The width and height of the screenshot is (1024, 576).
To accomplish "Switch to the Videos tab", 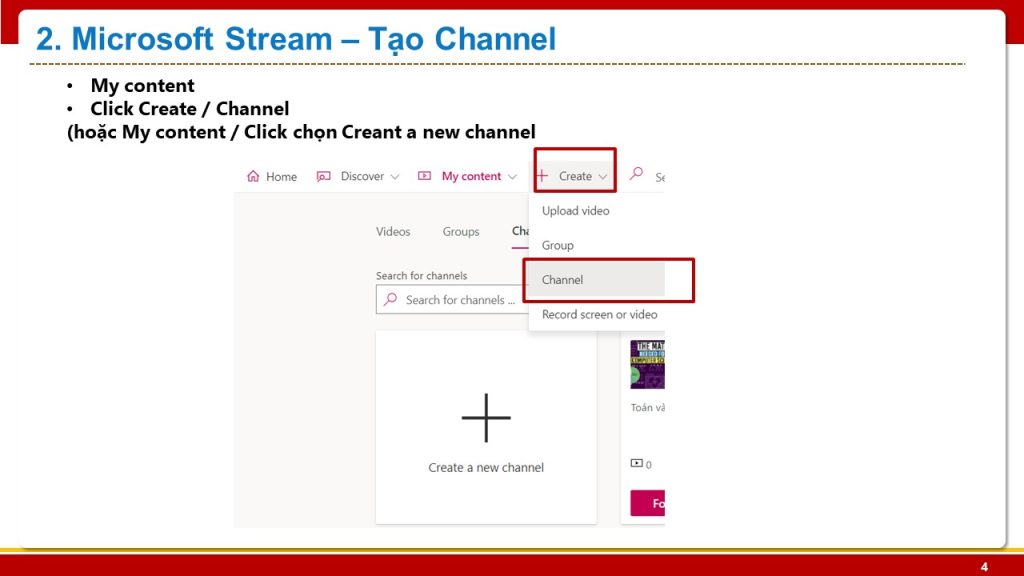I will 393,231.
